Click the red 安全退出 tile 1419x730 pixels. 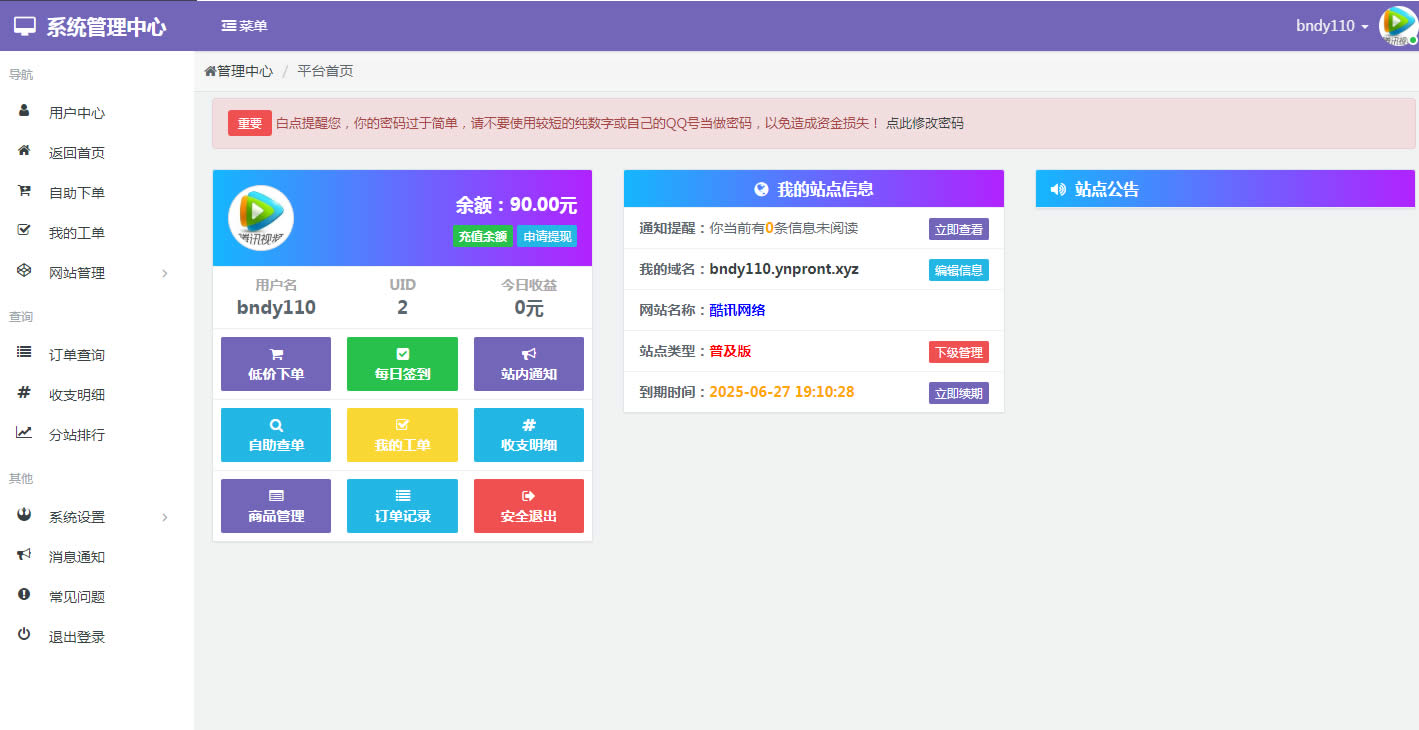pos(529,506)
